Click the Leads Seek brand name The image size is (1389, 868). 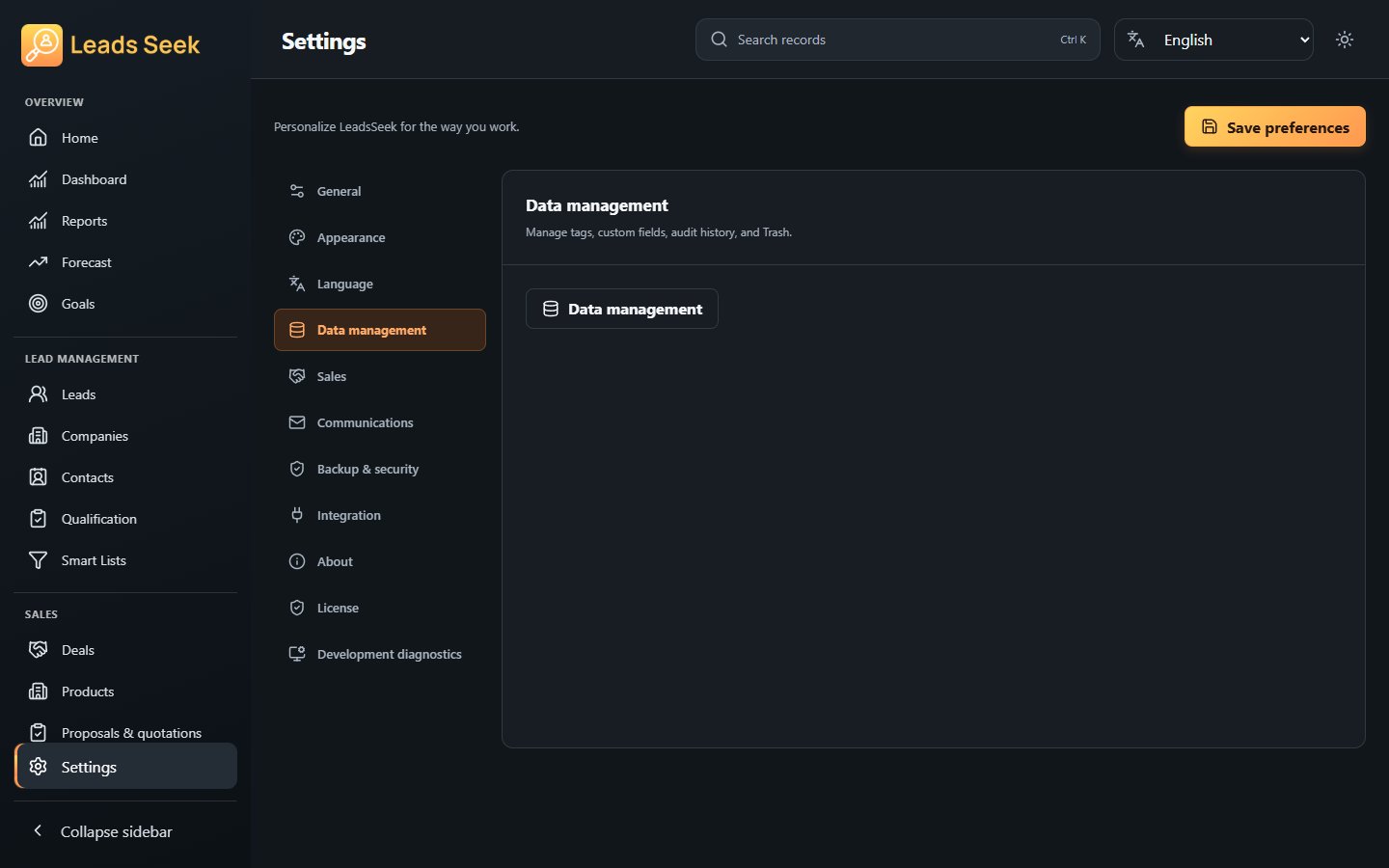click(135, 44)
